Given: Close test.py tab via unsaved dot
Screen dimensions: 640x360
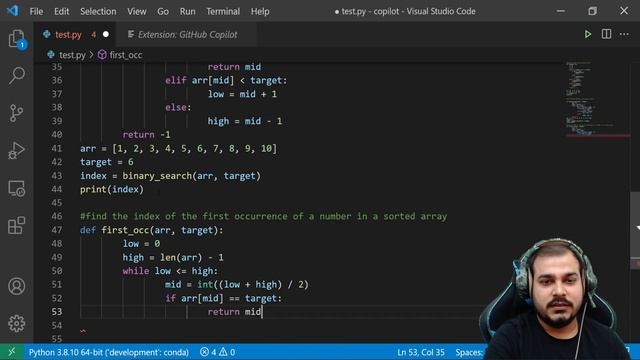Looking at the screenshot, I should tap(106, 35).
